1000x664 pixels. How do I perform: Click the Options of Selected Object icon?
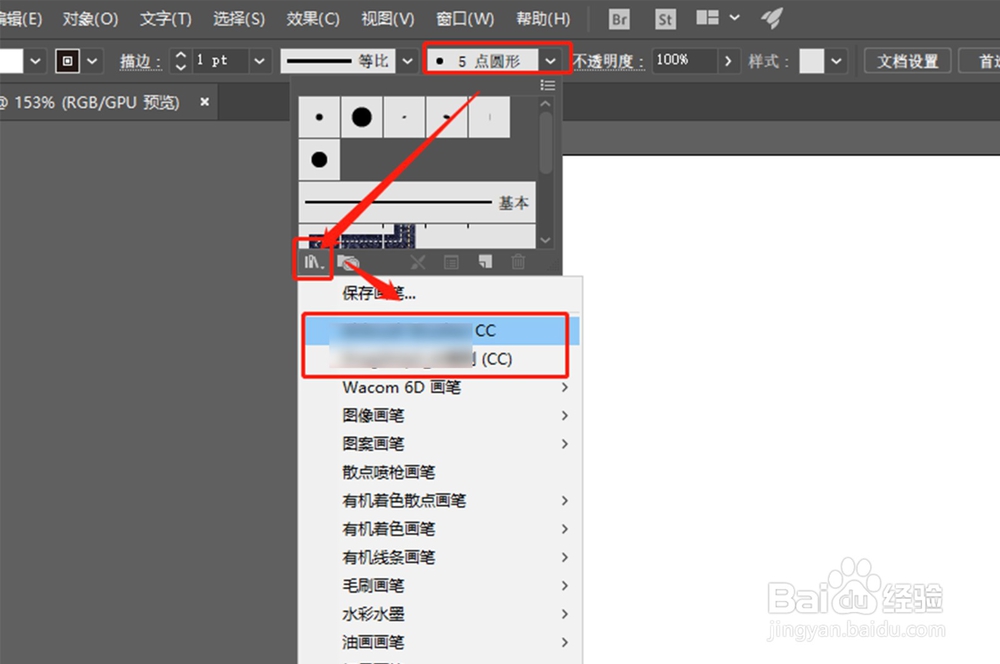point(451,262)
